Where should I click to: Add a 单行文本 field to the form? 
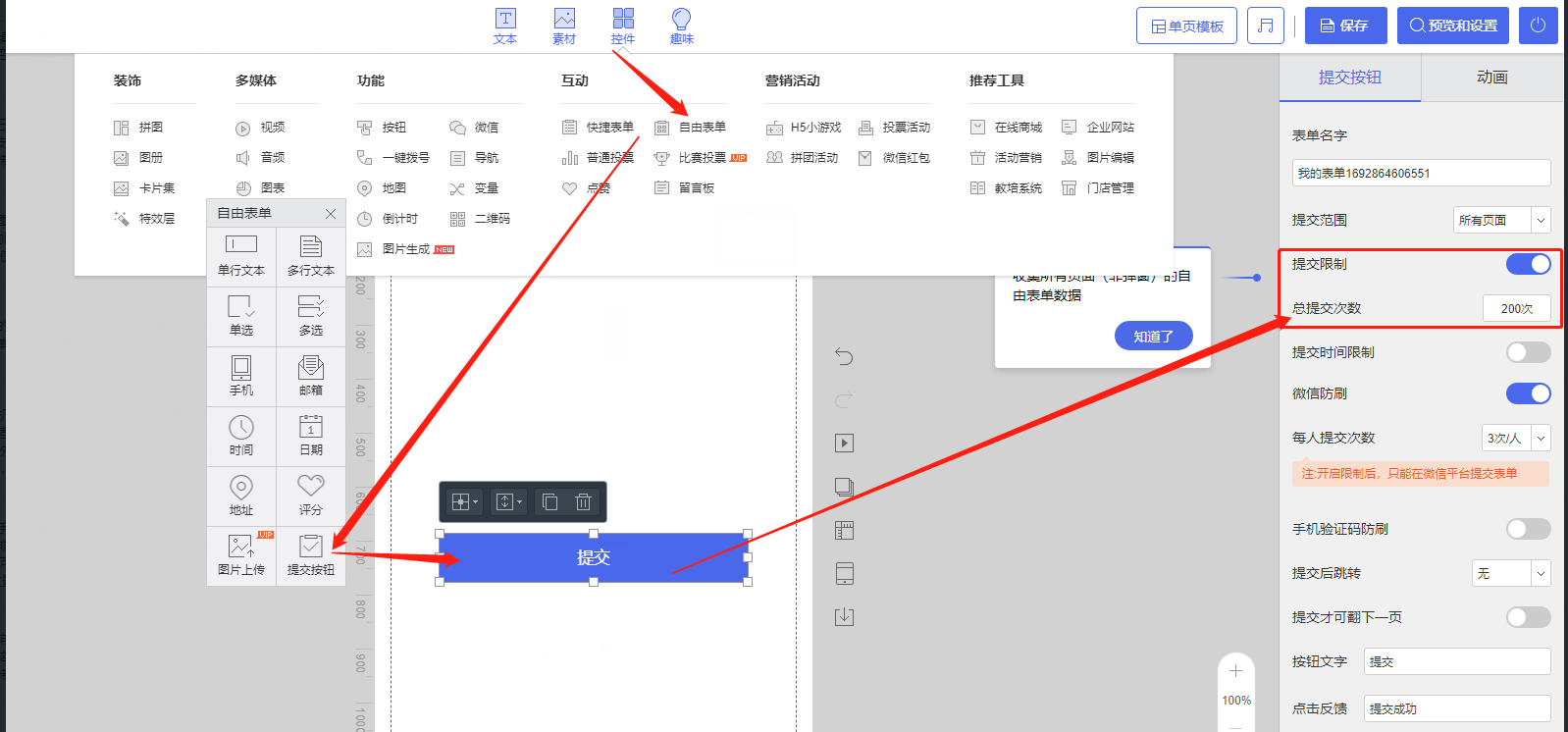tap(241, 256)
